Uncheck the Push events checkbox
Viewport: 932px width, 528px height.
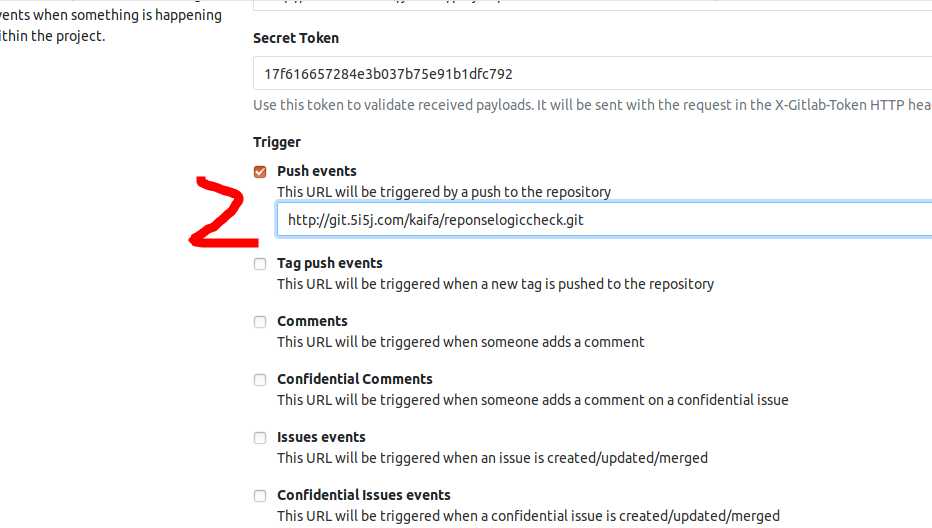[x=260, y=172]
